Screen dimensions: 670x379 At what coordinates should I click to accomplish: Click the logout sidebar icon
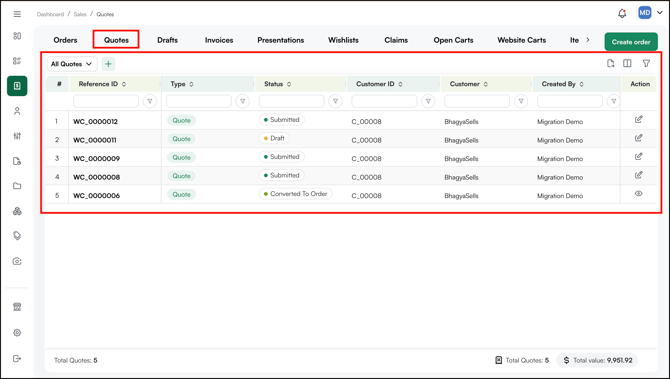(17, 358)
